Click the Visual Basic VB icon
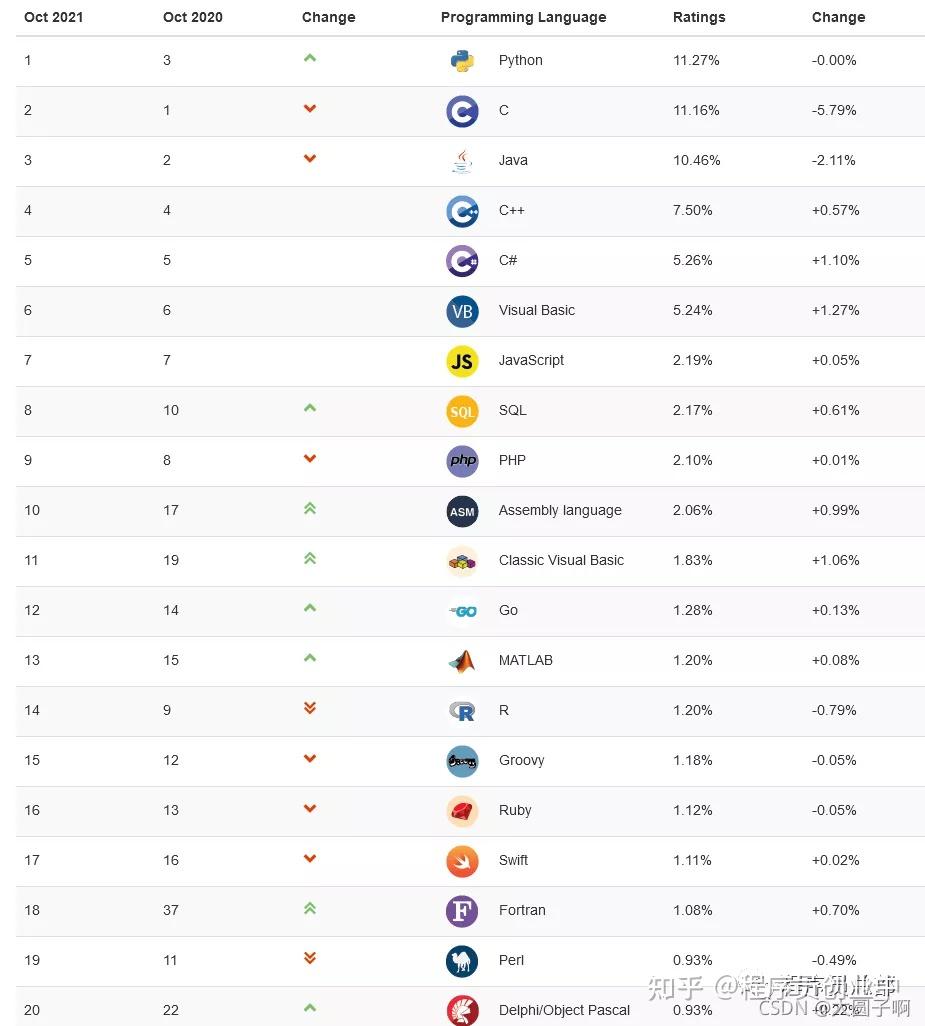Viewport: 925px width, 1026px height. 462,311
